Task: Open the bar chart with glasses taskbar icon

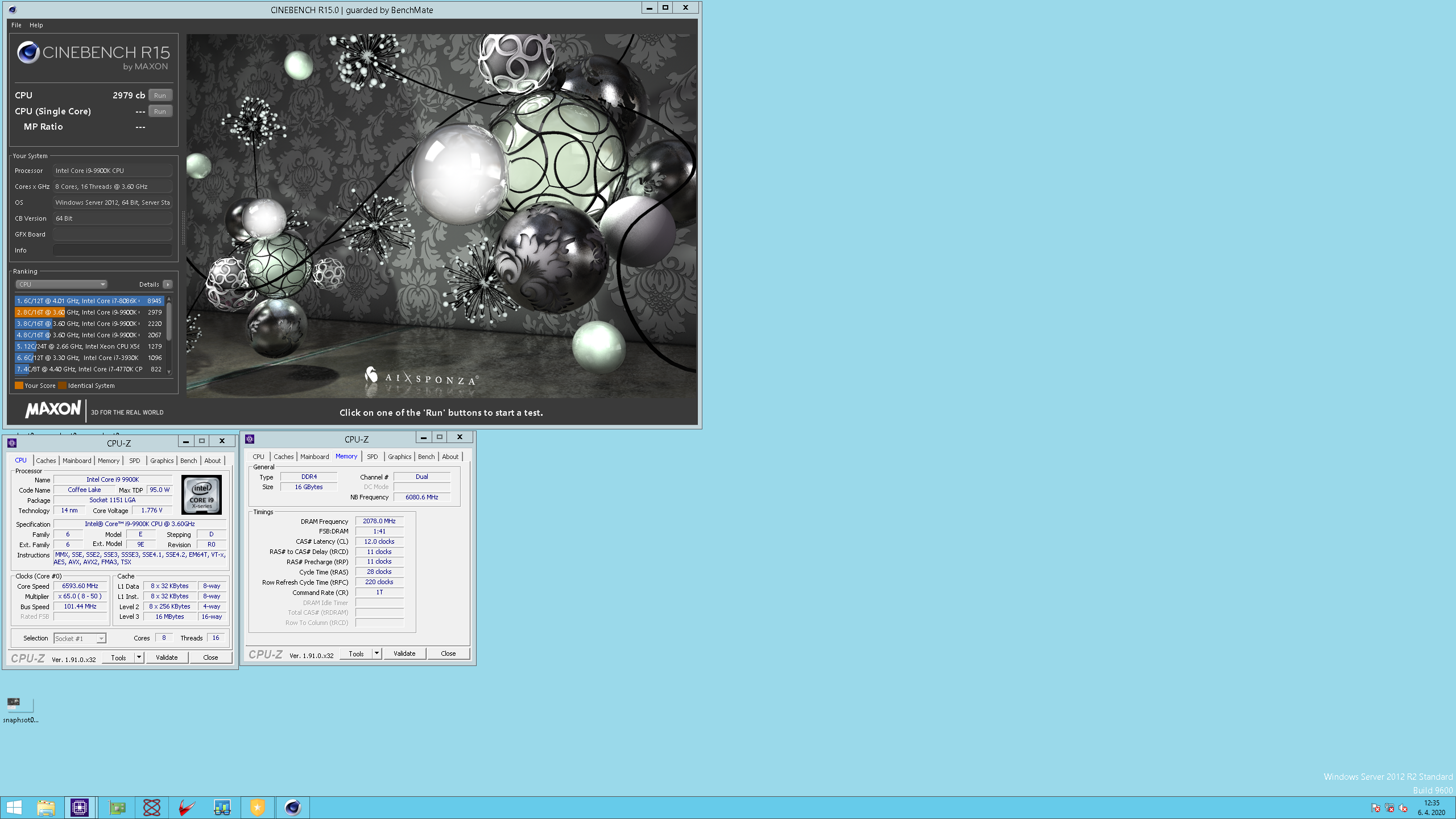Action: click(222, 808)
